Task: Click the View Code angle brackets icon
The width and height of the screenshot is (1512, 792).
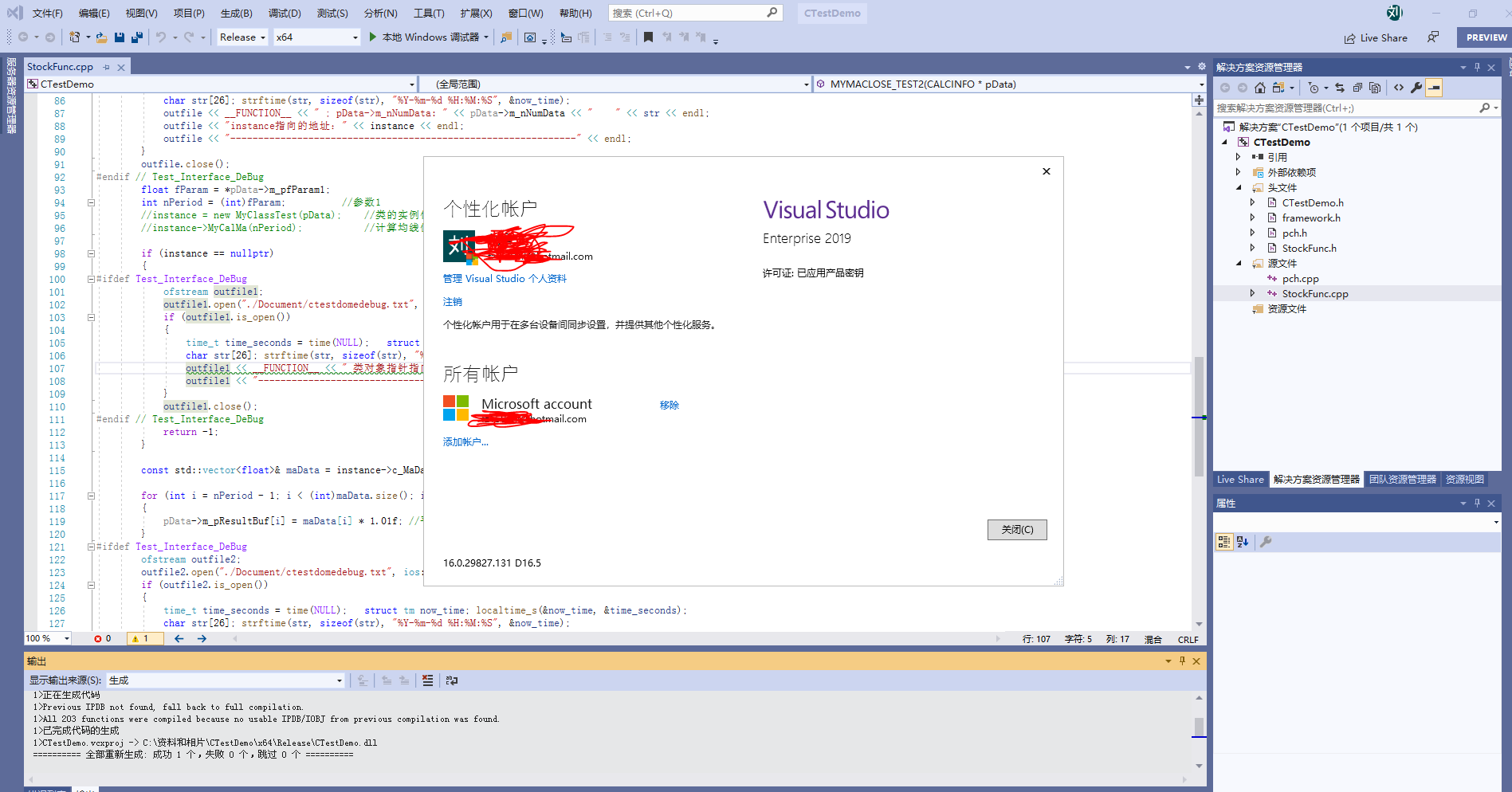Action: [1399, 88]
